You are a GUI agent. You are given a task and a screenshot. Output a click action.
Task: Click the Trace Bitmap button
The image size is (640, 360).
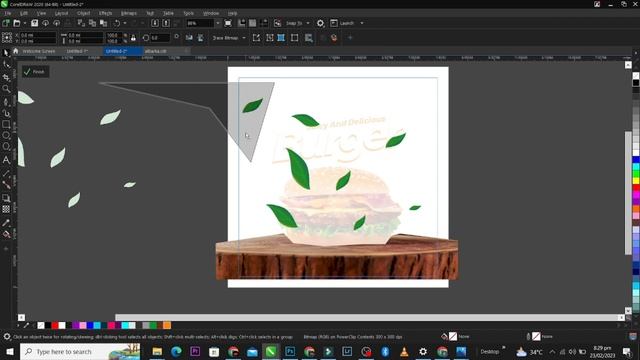pyautogui.click(x=225, y=38)
